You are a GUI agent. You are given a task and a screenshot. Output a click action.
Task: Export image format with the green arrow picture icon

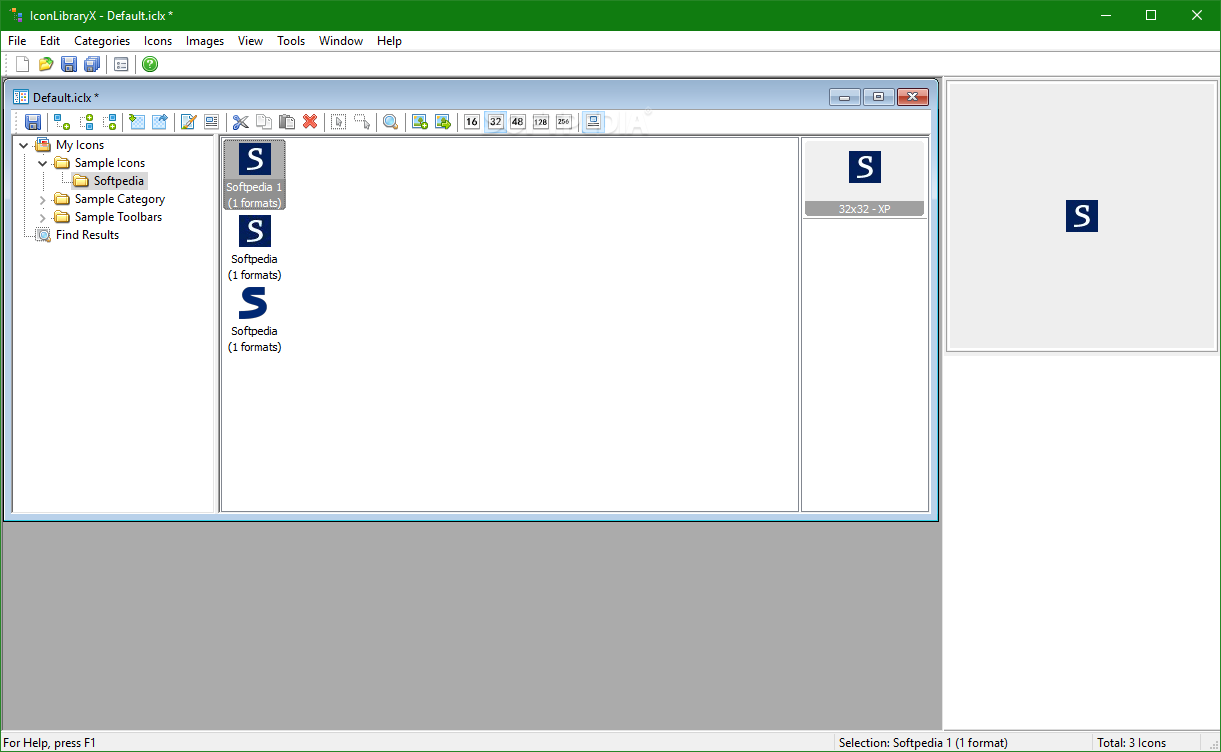coord(443,122)
